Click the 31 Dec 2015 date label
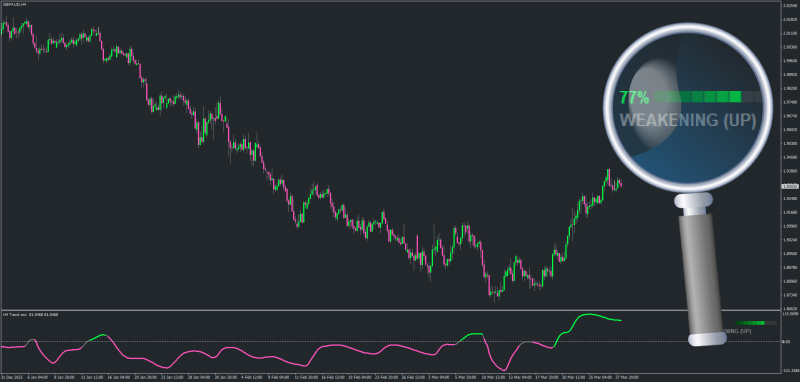Screen dimensions: 800x382 click(x=12, y=377)
